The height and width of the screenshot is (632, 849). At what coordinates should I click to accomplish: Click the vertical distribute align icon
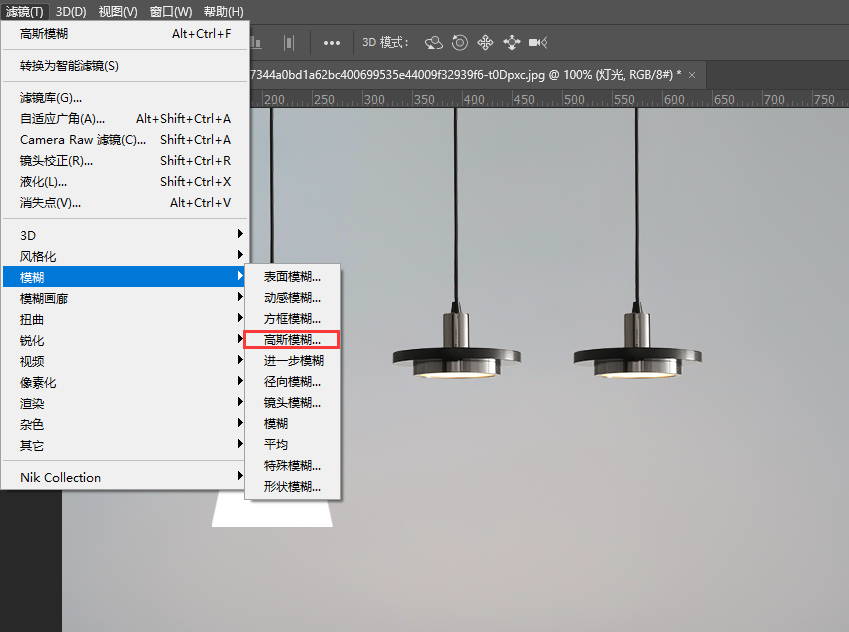[289, 43]
